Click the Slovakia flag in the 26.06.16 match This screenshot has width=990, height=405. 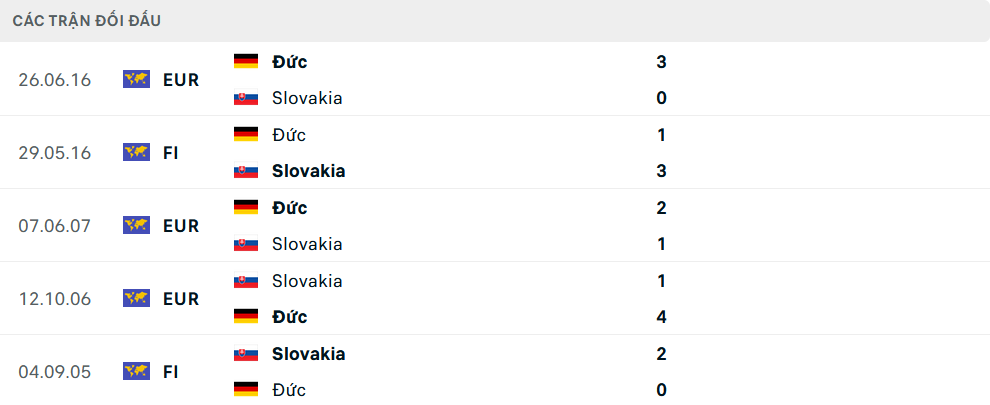[x=245, y=98]
